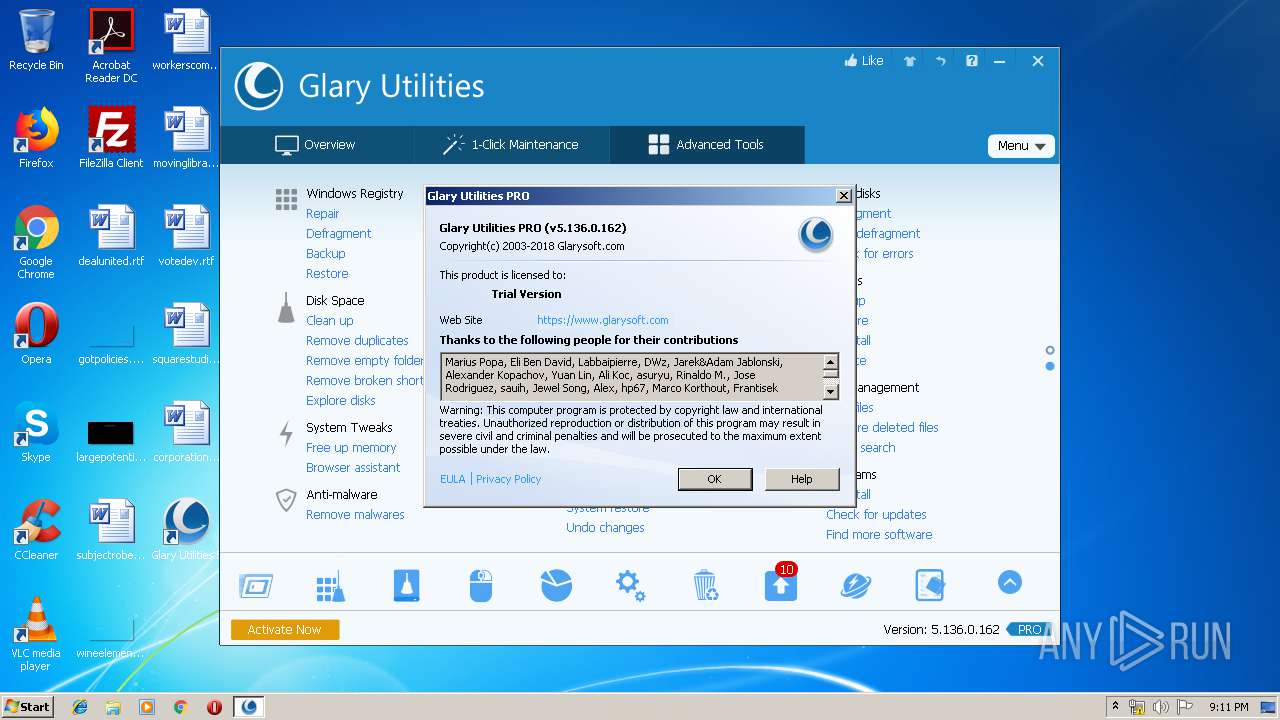Screen dimensions: 1280x720
Task: Click the Like thumbs-up button
Action: point(864,61)
